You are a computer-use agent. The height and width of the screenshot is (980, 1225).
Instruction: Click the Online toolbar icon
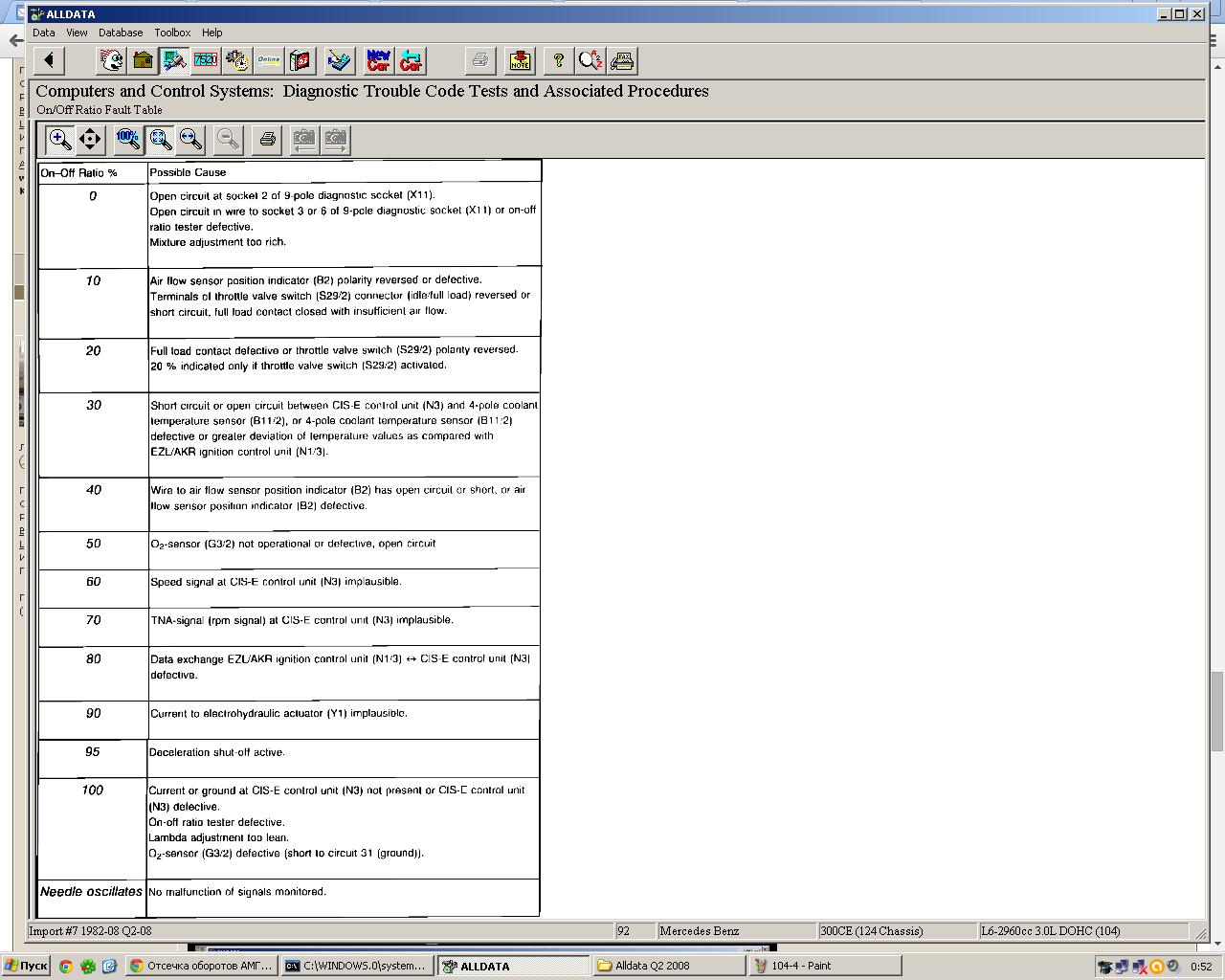(x=269, y=60)
